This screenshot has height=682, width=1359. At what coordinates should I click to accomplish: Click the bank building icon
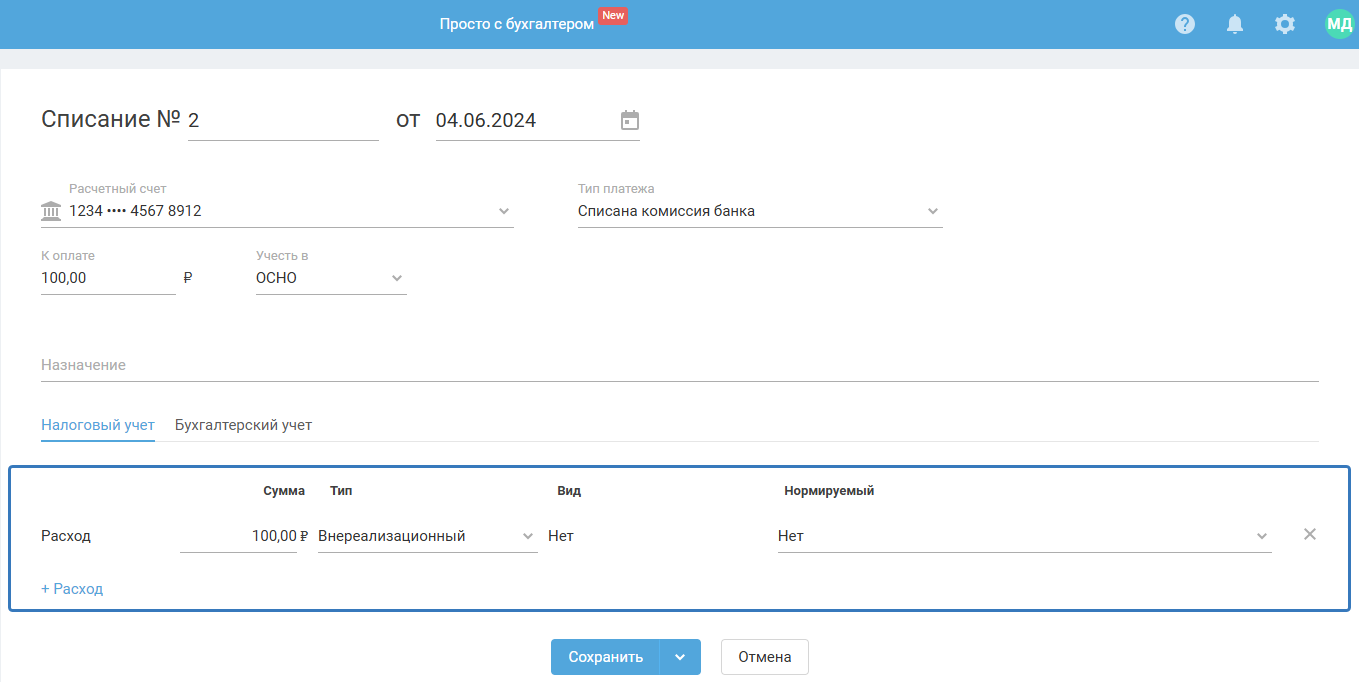click(x=51, y=211)
